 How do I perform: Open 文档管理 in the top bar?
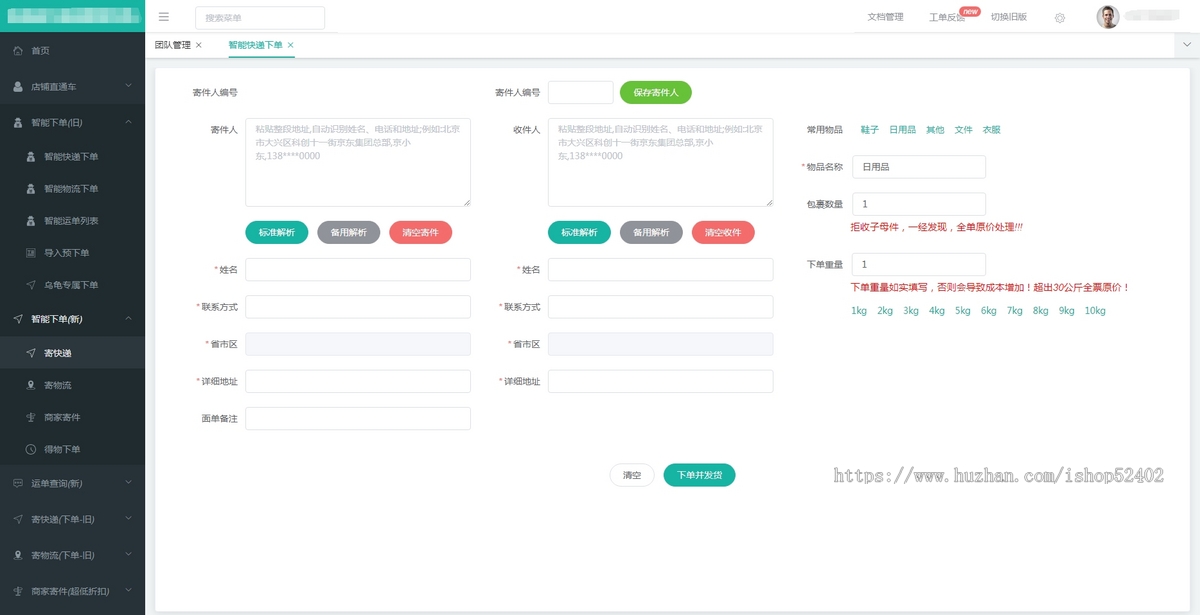pyautogui.click(x=885, y=17)
